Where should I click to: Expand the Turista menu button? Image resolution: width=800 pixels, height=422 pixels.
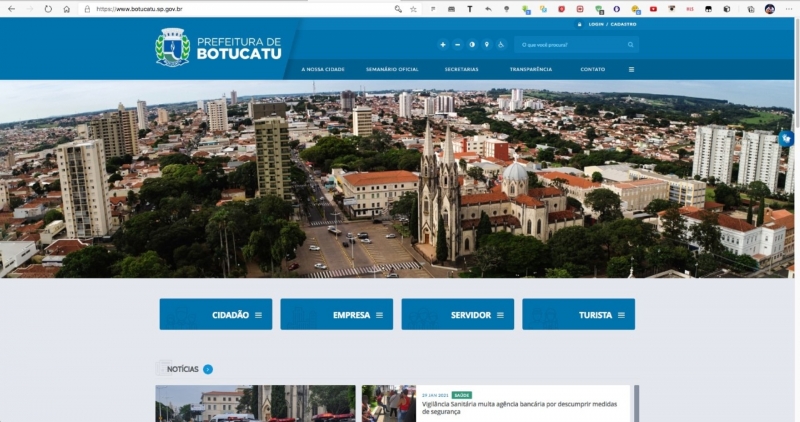(579, 314)
